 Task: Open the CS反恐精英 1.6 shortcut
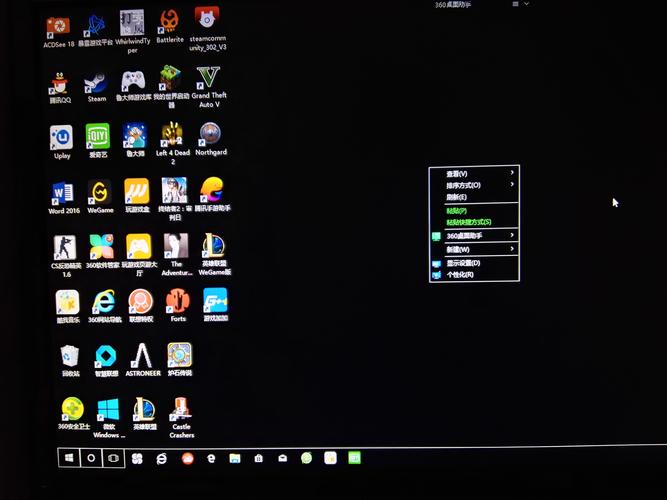tap(66, 257)
